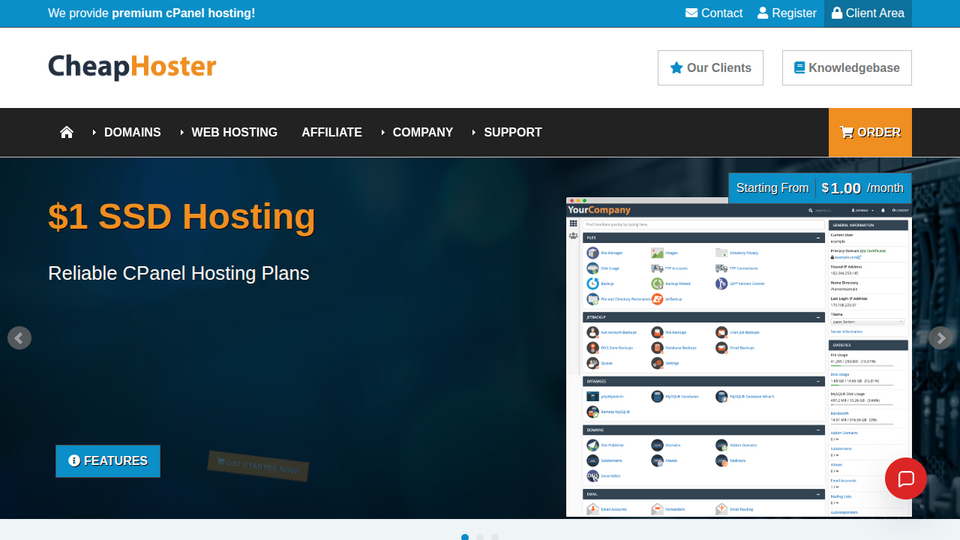Click the CheapHoster logo

[132, 67]
